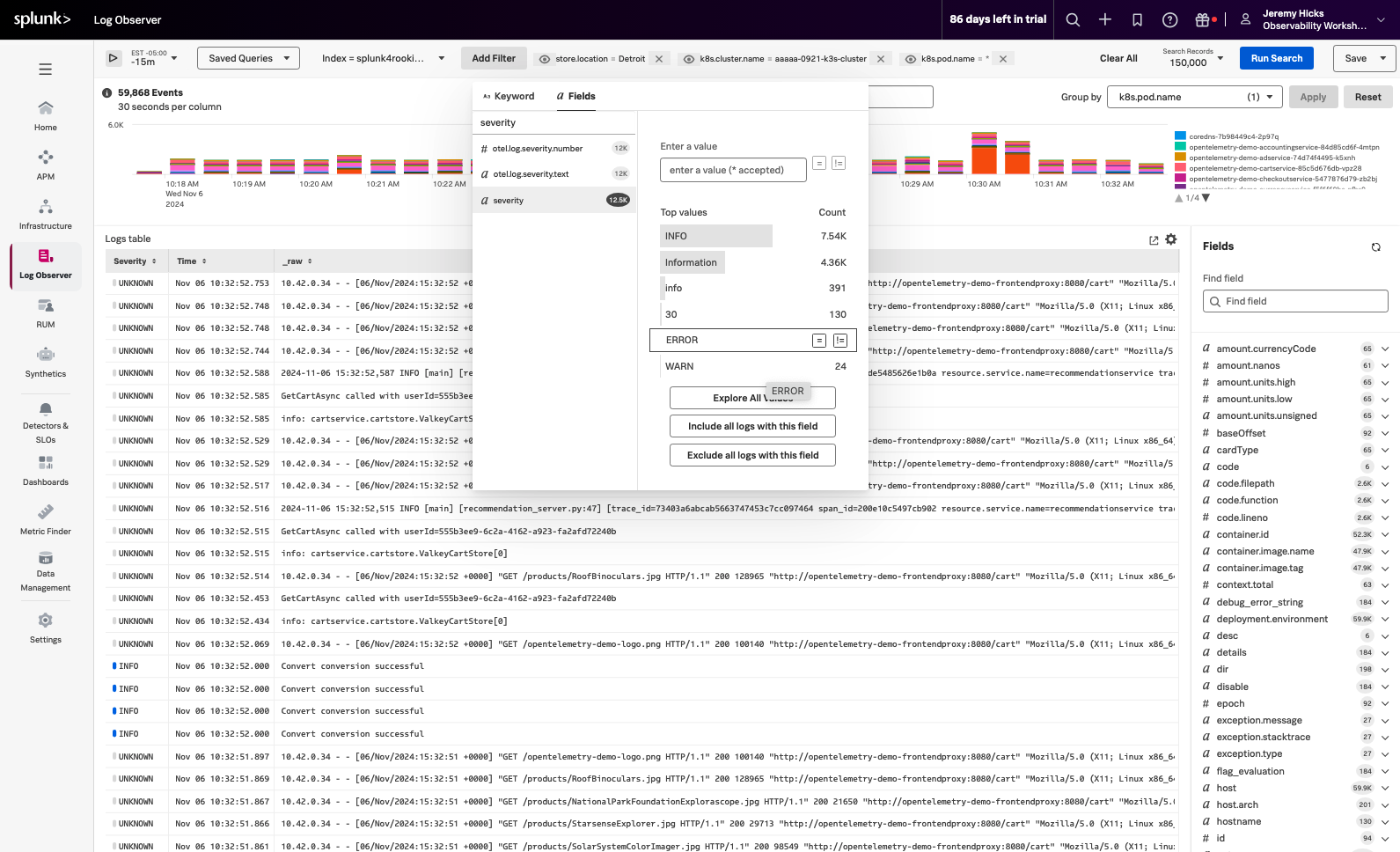Switch to Keyword tab

click(x=509, y=97)
